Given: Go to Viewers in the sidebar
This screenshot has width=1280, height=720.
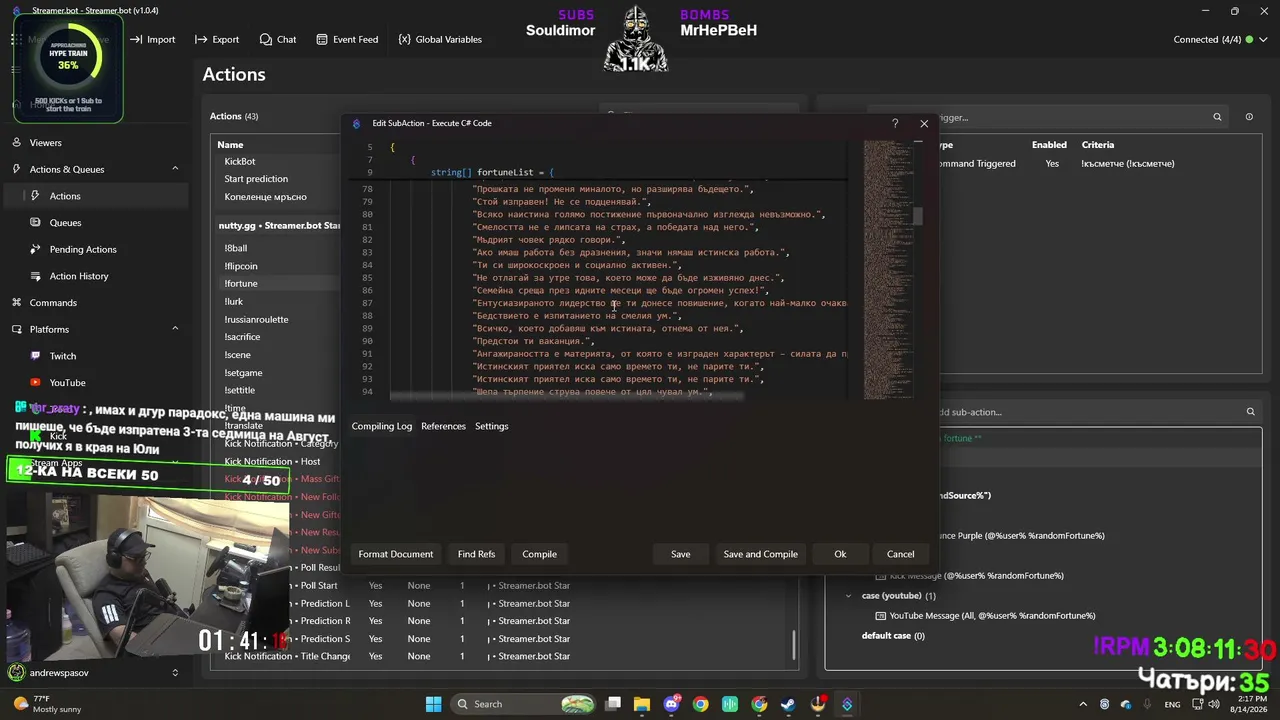Looking at the screenshot, I should [45, 143].
